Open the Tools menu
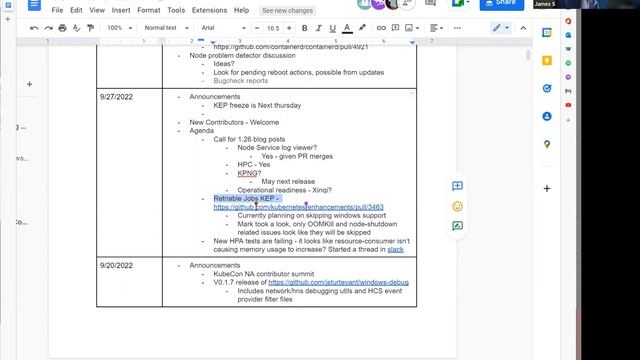The height and width of the screenshot is (360, 640). coord(176,10)
